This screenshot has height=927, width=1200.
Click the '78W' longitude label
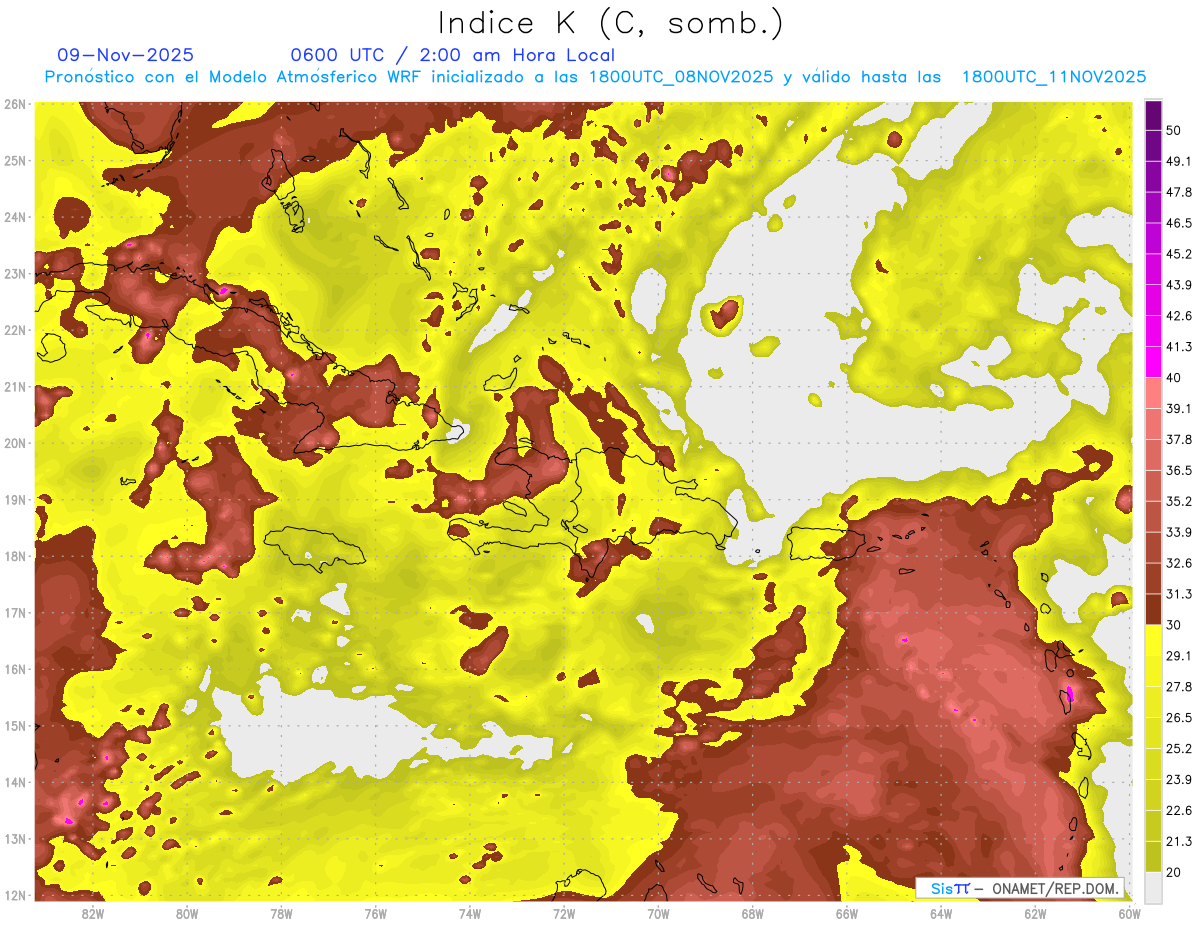click(281, 913)
